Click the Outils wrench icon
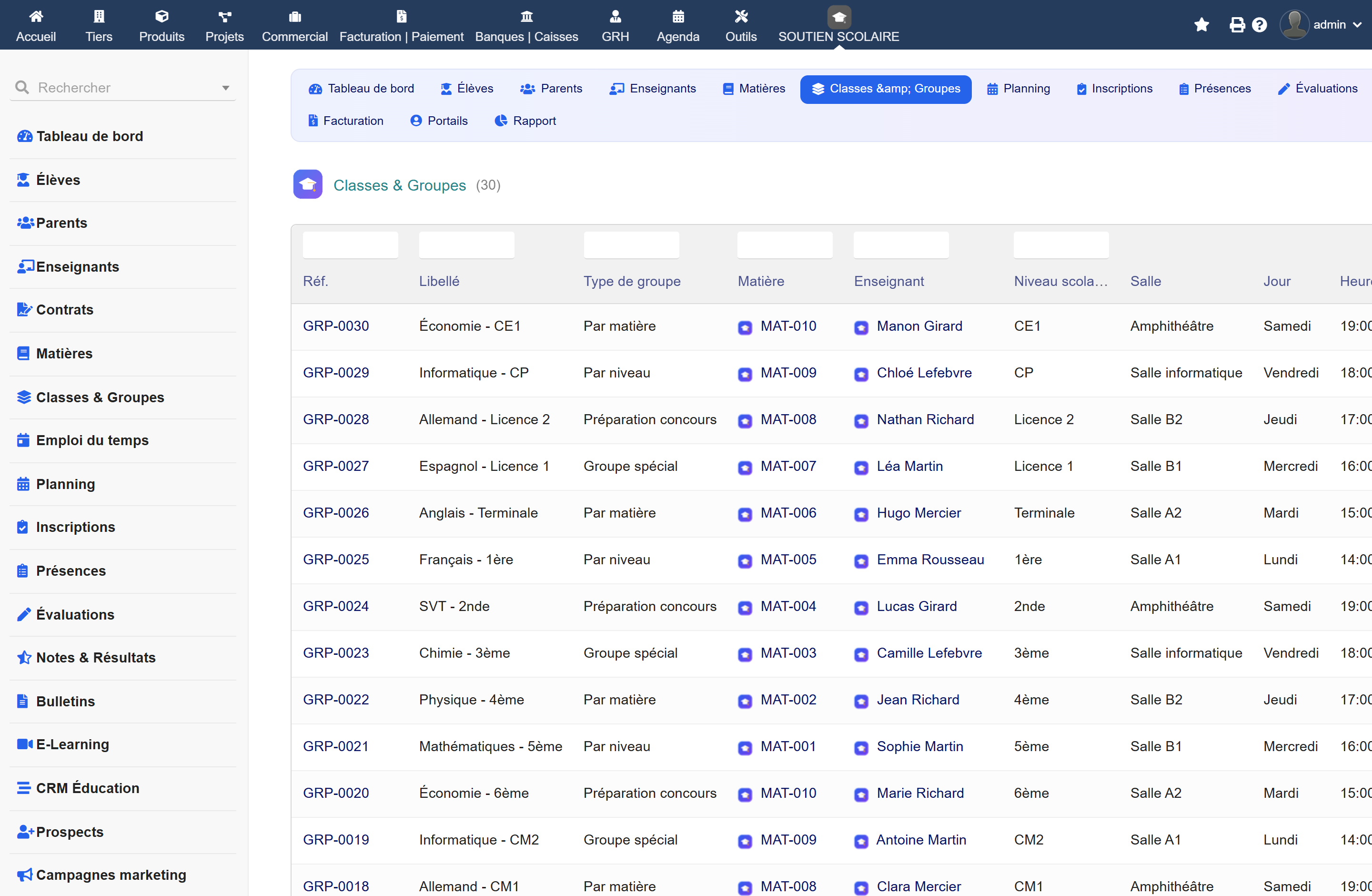This screenshot has height=896, width=1372. [x=741, y=16]
